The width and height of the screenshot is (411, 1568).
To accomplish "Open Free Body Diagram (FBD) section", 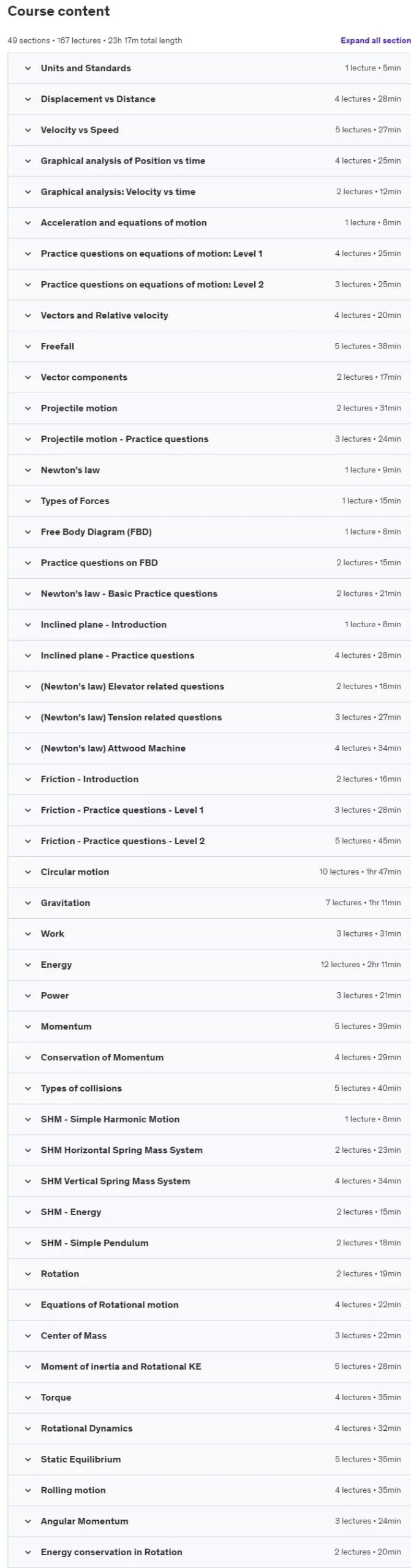I will (x=209, y=532).
